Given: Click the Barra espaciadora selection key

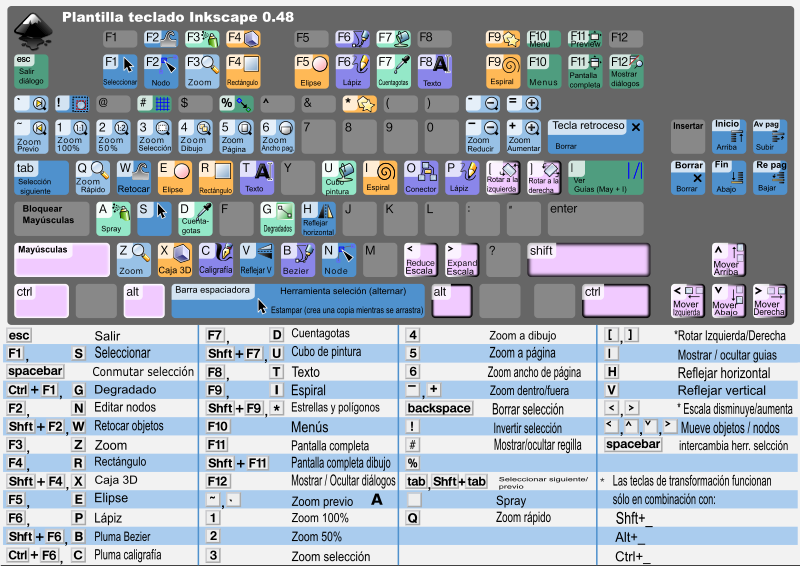Looking at the screenshot, I should pyautogui.click(x=298, y=300).
